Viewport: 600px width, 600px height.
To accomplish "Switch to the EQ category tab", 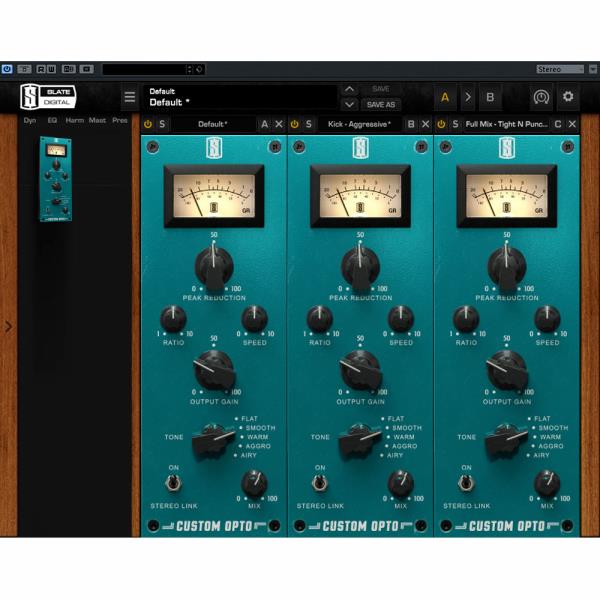I will click(52, 120).
